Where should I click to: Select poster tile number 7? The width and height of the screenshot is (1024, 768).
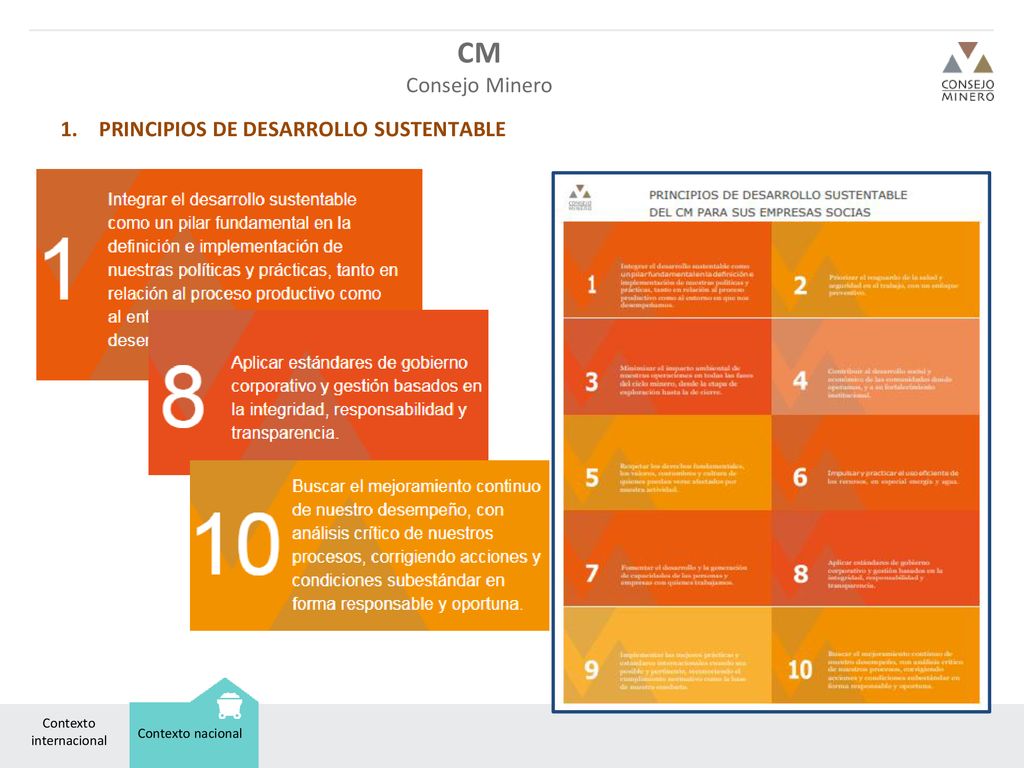click(667, 558)
